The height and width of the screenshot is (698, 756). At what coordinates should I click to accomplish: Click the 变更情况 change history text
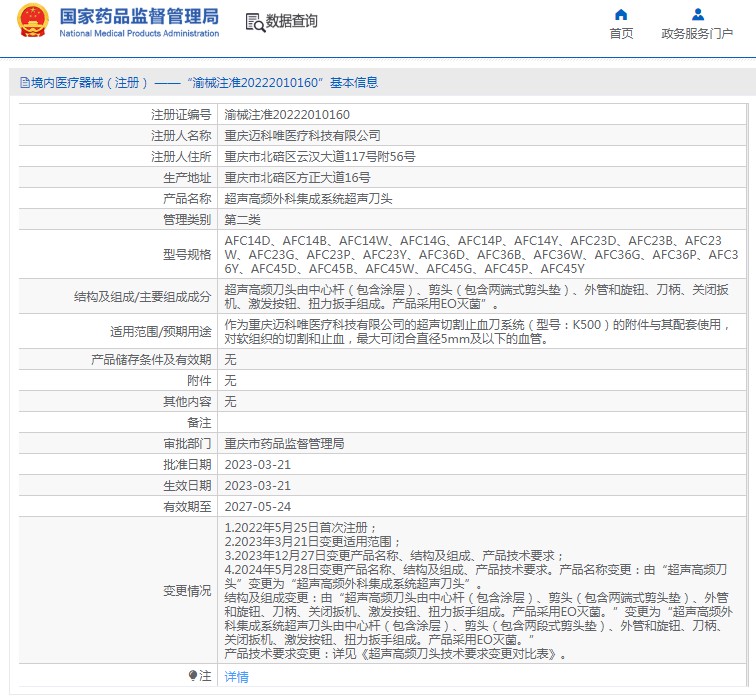[478, 591]
